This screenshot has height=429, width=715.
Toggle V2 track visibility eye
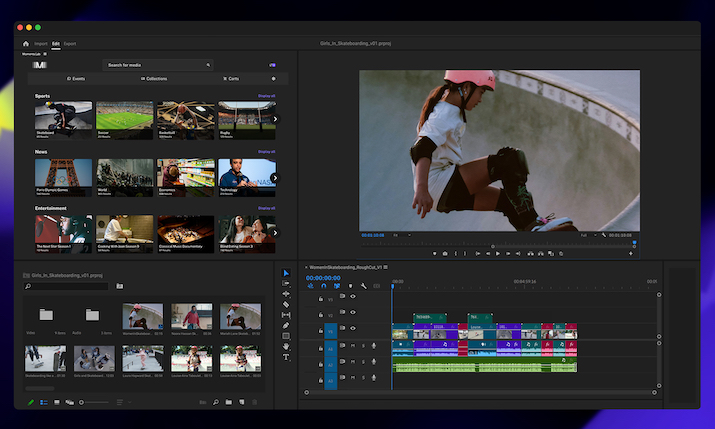352,312
